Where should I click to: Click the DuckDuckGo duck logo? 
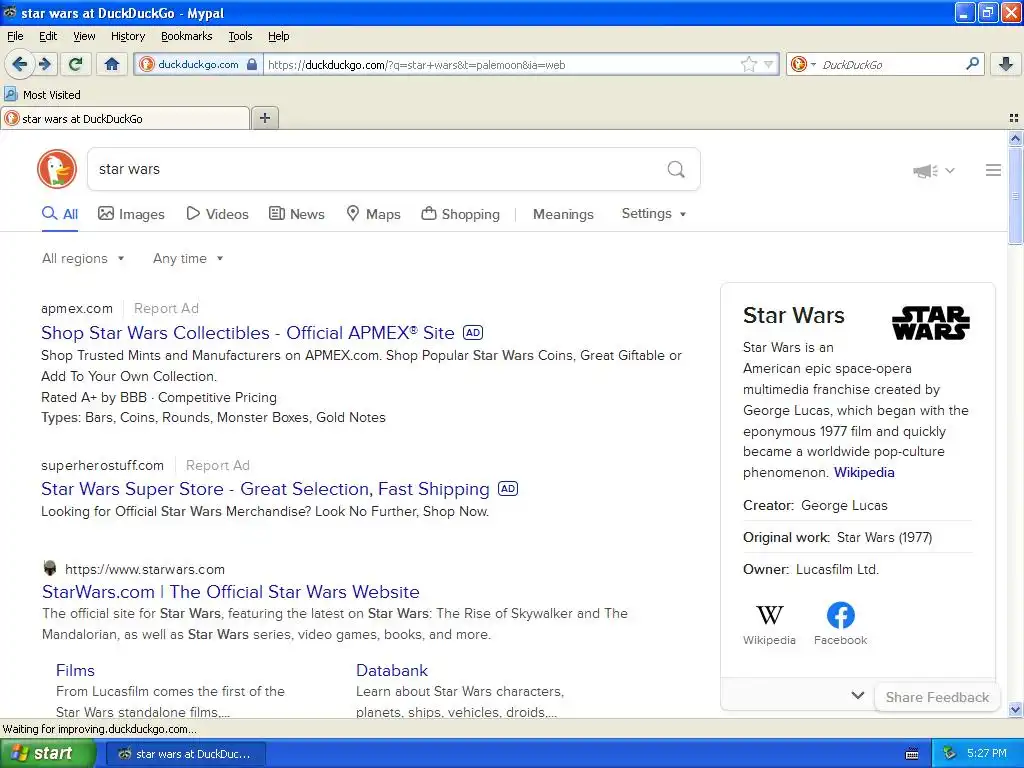click(x=57, y=169)
